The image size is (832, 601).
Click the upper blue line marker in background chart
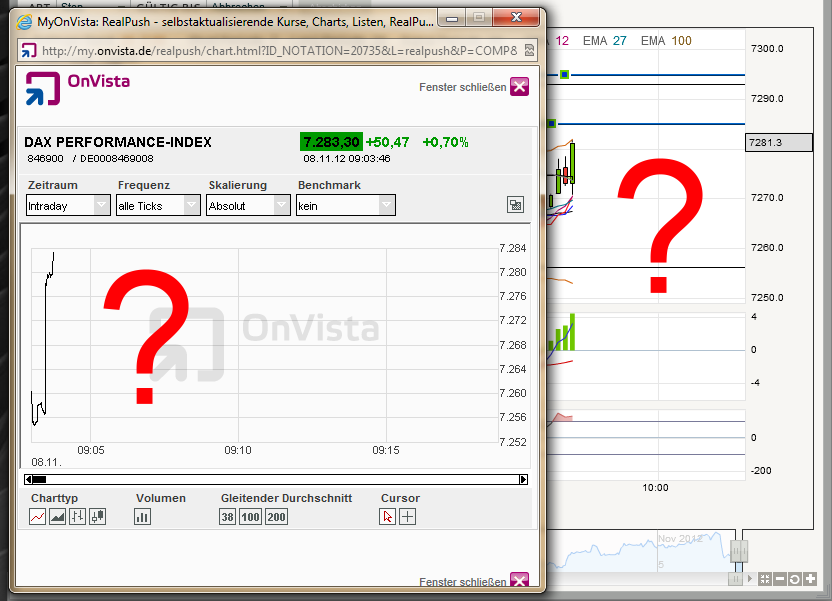click(565, 75)
